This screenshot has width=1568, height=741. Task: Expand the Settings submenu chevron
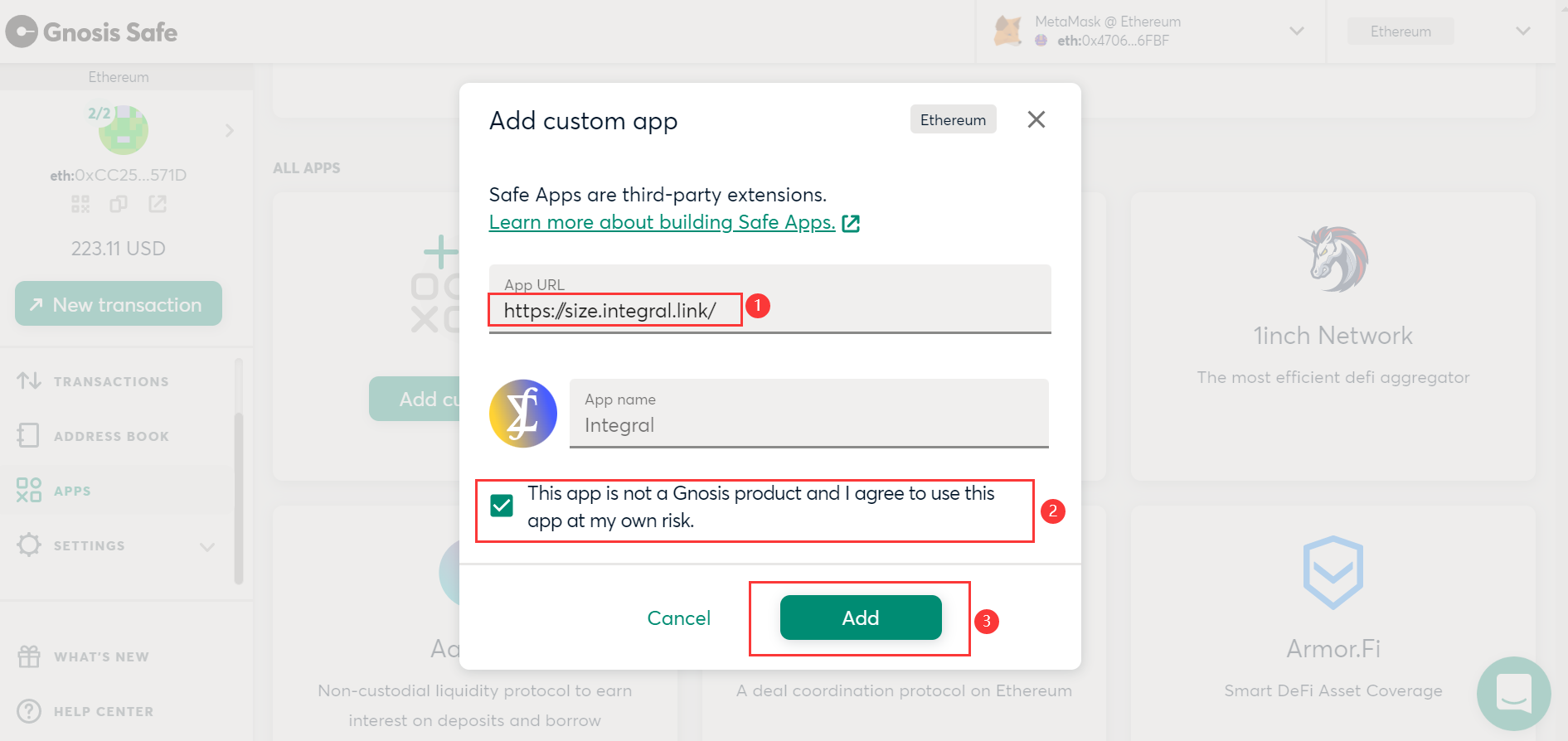[x=207, y=546]
